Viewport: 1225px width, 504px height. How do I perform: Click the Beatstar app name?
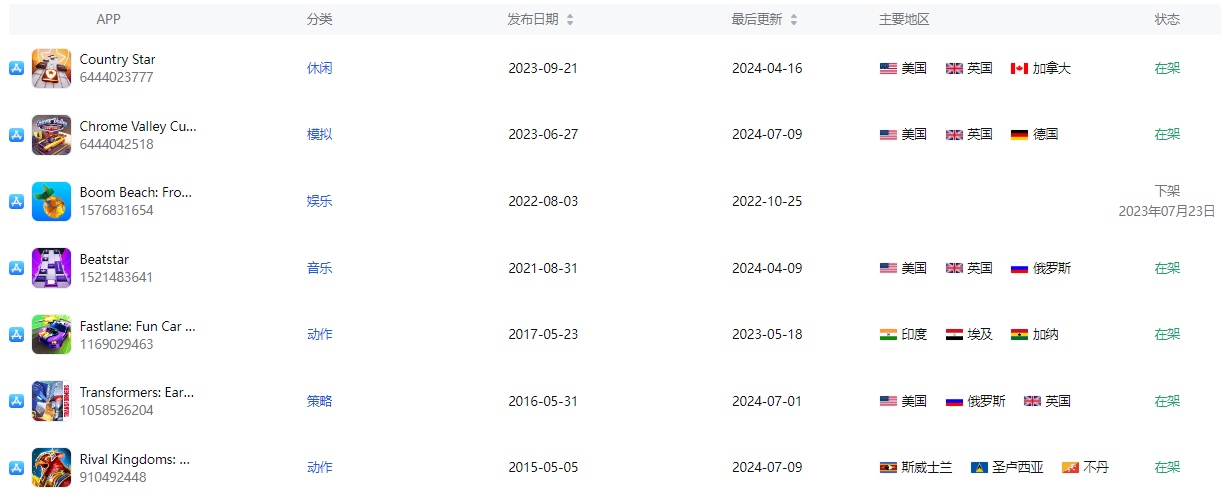click(x=104, y=259)
